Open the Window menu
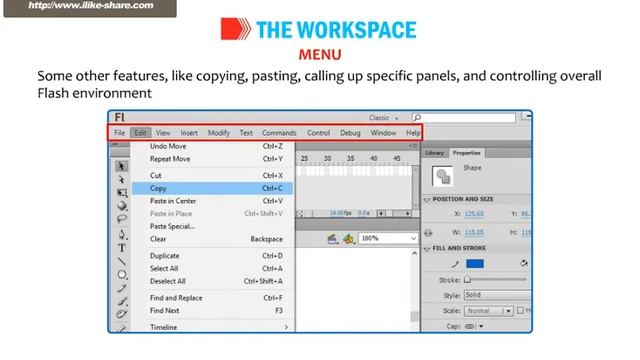The width and height of the screenshot is (640, 360). pos(383,133)
